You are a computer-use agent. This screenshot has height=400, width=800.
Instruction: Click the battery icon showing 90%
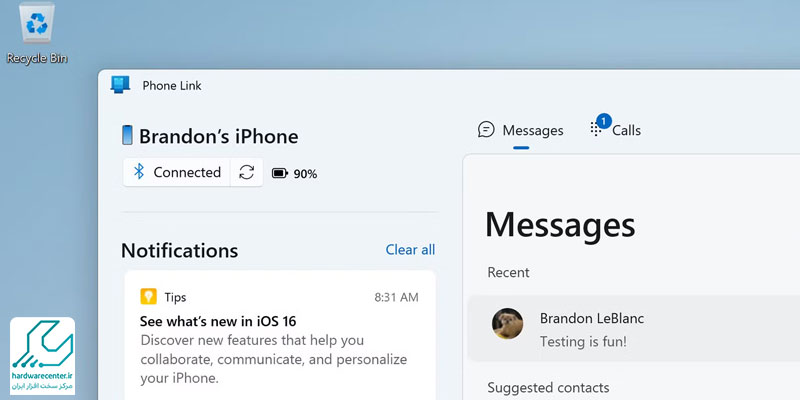tap(280, 173)
